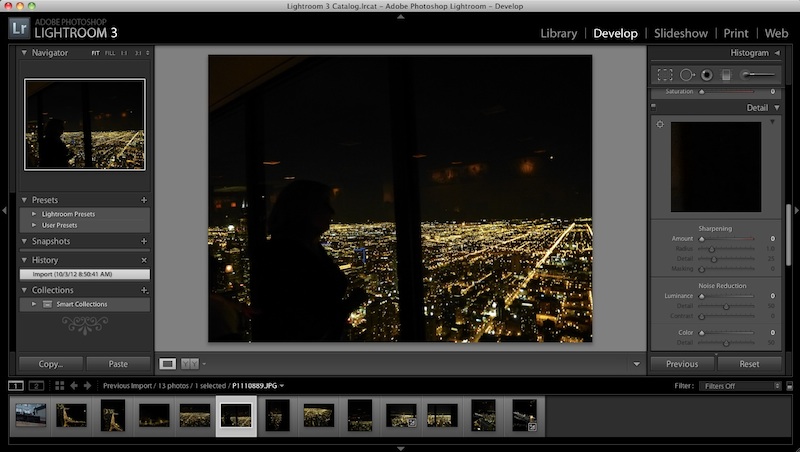Click the Detail target adjustment picker icon
Image resolution: width=800 pixels, height=452 pixels.
point(660,124)
